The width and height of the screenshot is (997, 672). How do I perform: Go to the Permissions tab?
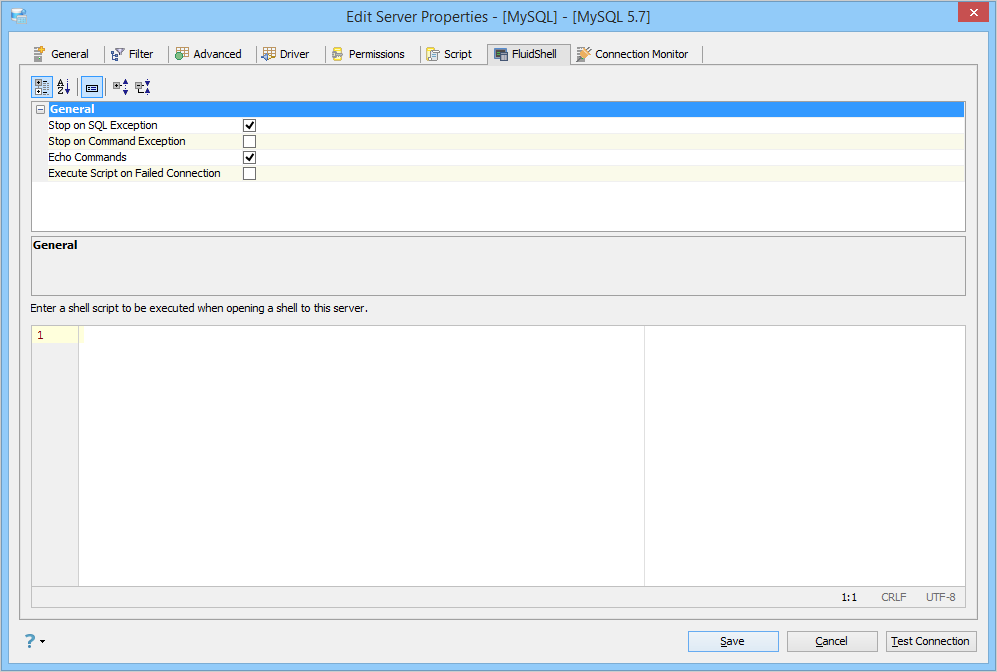(368, 54)
